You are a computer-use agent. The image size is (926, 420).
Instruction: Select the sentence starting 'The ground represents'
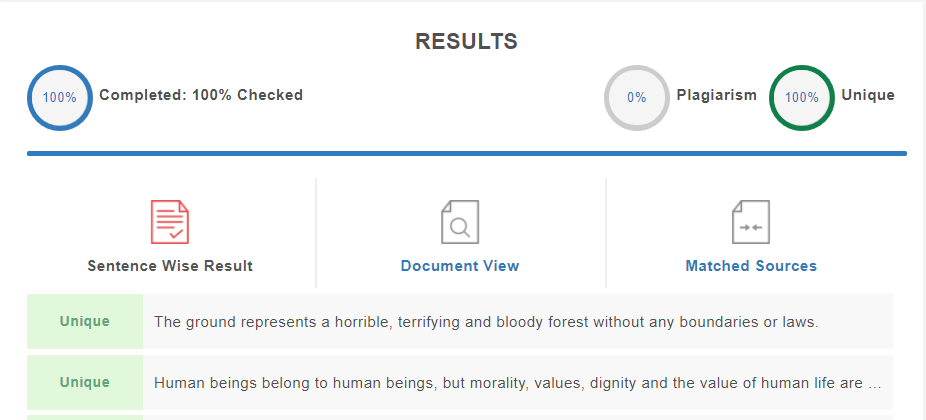click(x=487, y=322)
